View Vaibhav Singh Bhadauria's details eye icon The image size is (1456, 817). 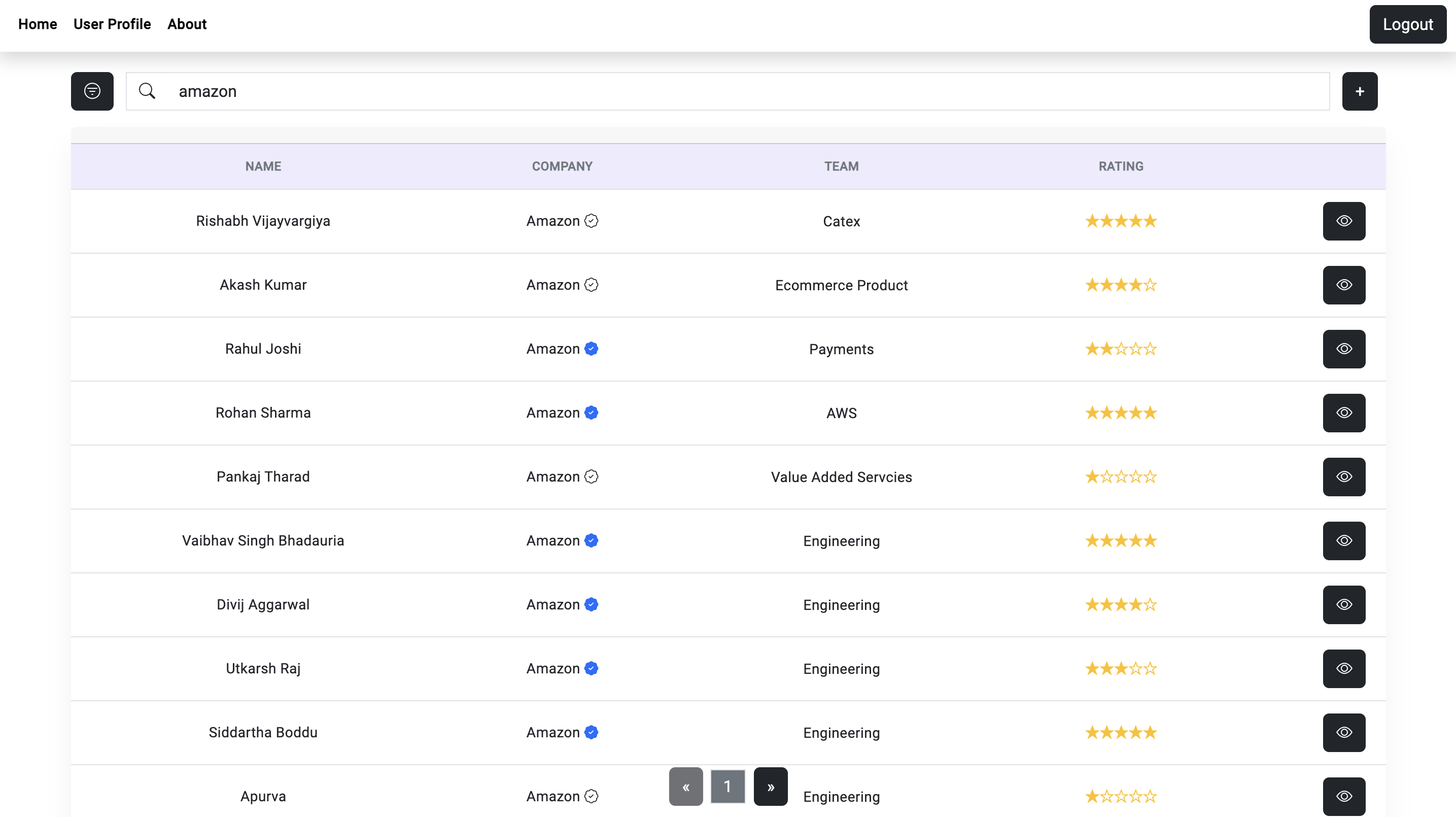tap(1344, 540)
